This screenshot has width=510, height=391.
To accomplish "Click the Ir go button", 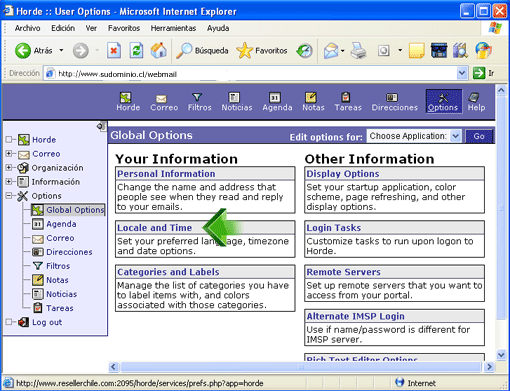I will [483, 73].
